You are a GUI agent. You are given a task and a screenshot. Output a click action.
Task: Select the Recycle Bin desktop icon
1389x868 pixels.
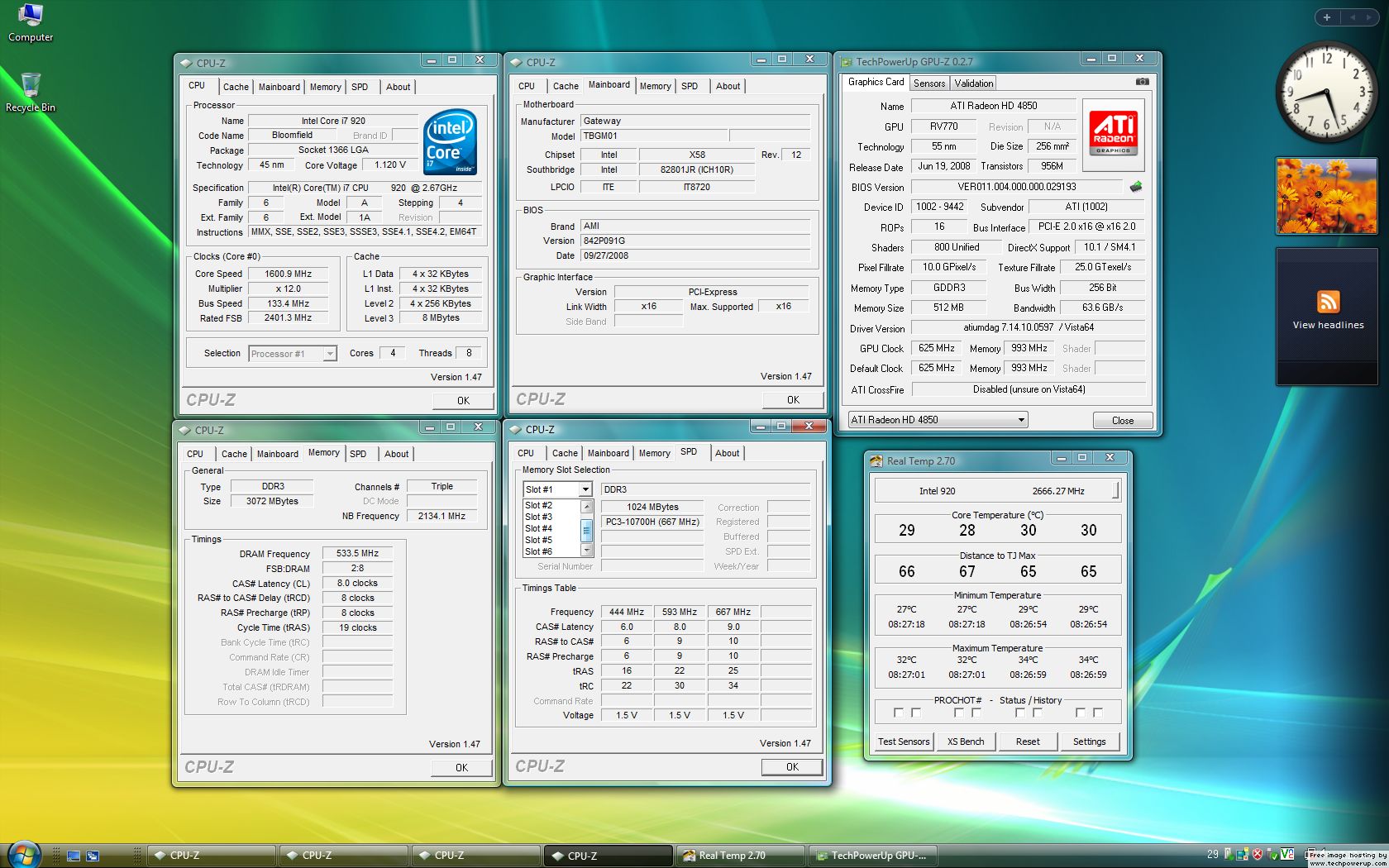pyautogui.click(x=31, y=92)
